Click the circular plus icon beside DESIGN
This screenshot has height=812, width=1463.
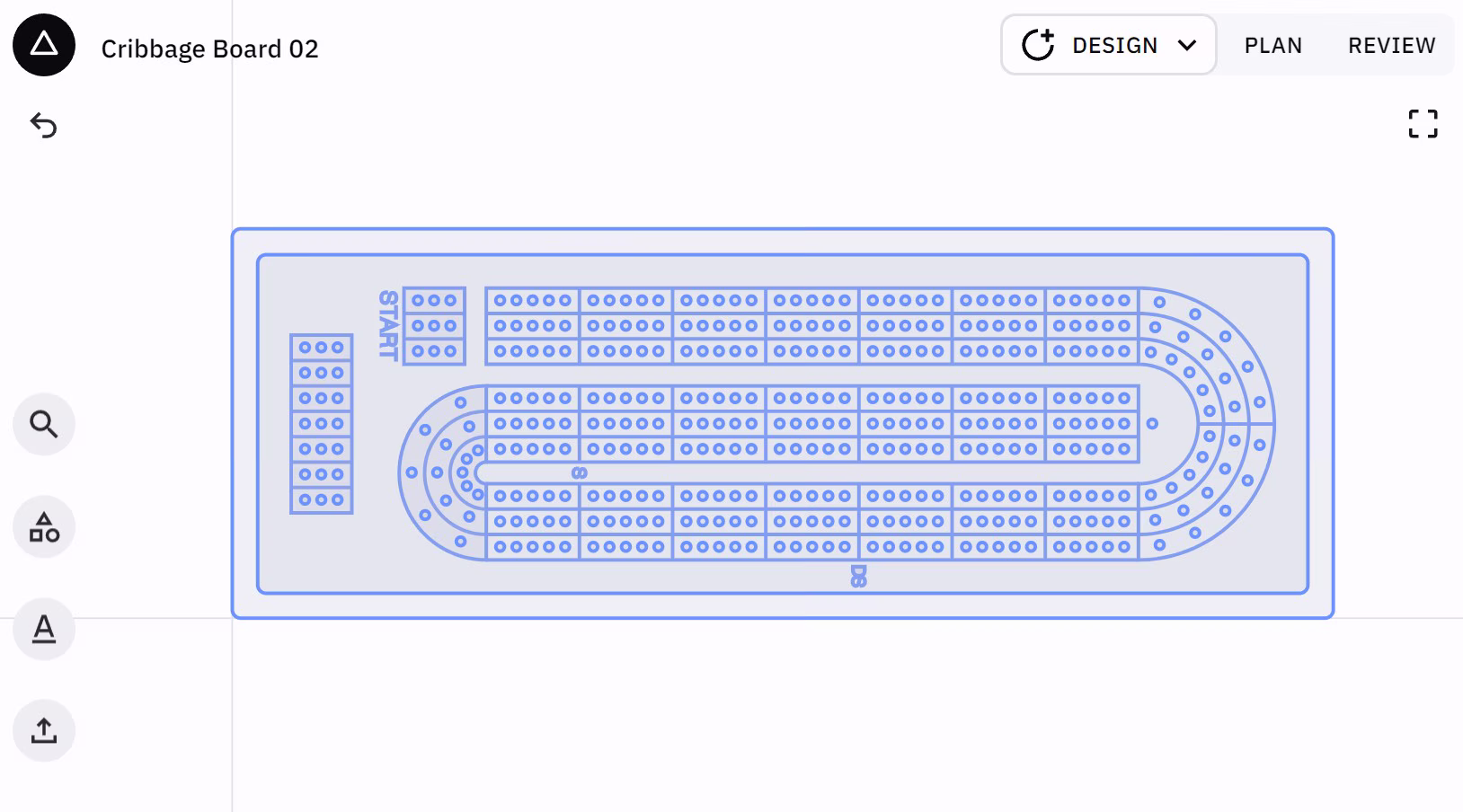pos(1038,45)
